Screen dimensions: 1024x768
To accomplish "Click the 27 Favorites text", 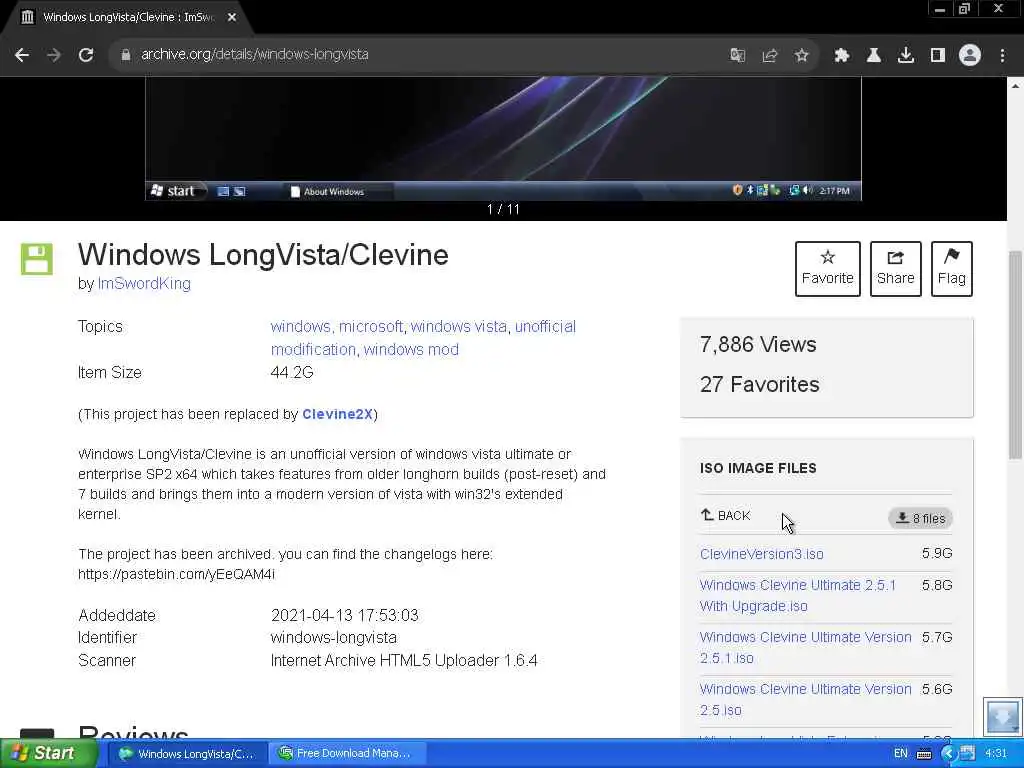I will click(x=760, y=385).
